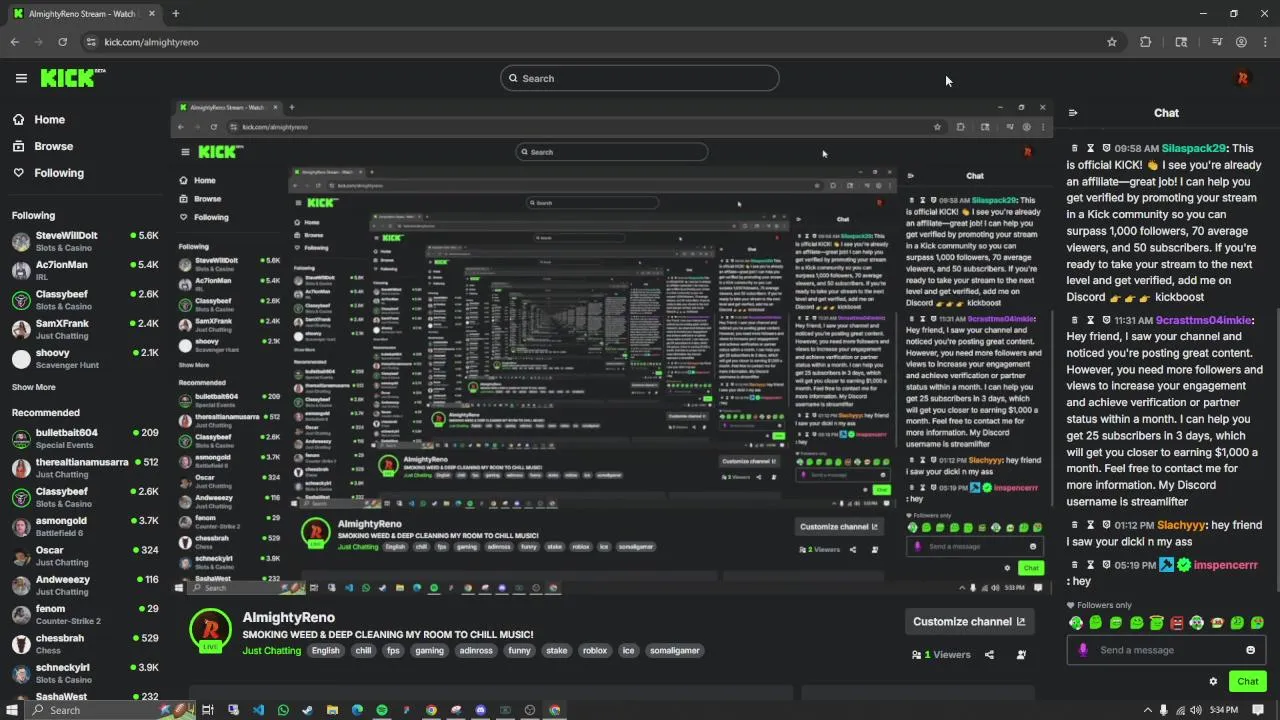
Task: Click the Customize channel button below video
Action: pyautogui.click(x=968, y=621)
